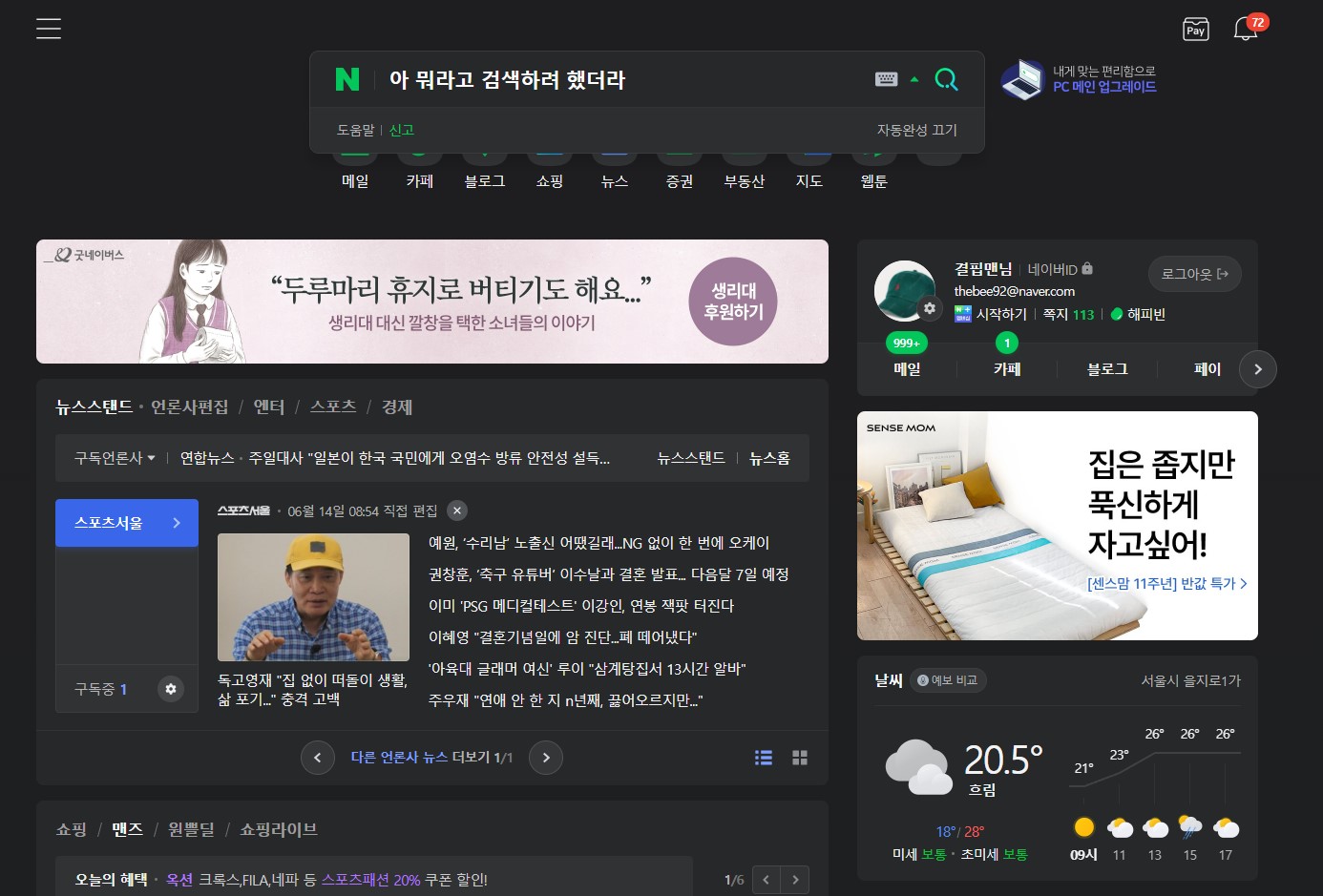This screenshot has height=896, width=1323.
Task: Select the 스포츠서울 publisher button
Action: [127, 523]
